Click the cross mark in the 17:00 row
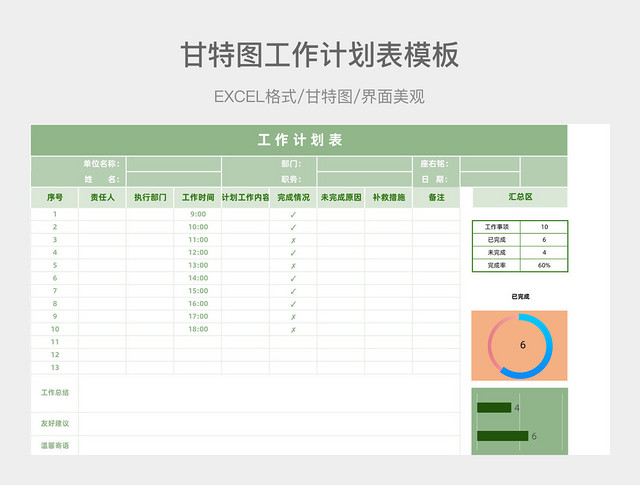The height and width of the screenshot is (485, 640). pyautogui.click(x=293, y=317)
